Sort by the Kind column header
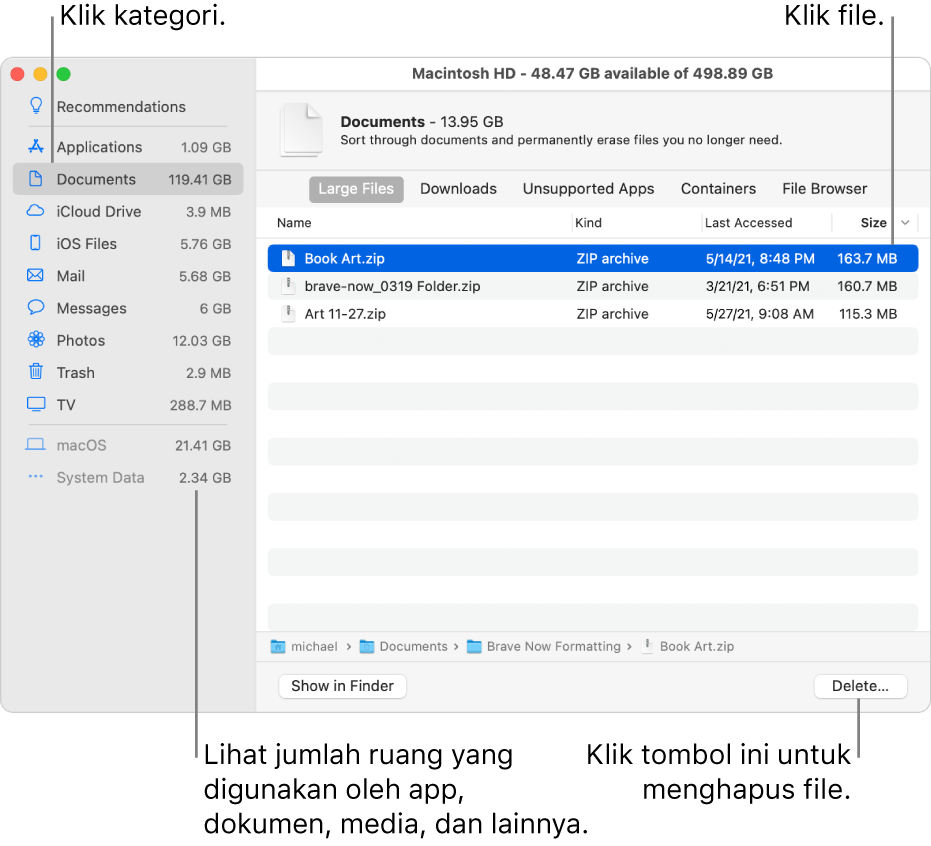This screenshot has height=846, width=931. coord(588,223)
